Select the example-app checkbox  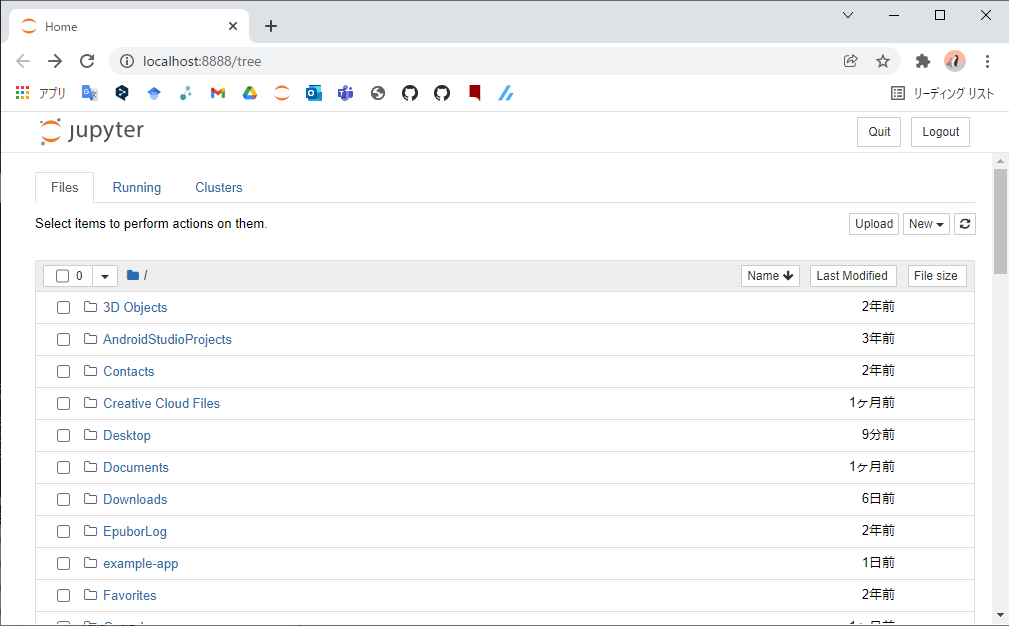click(x=63, y=564)
